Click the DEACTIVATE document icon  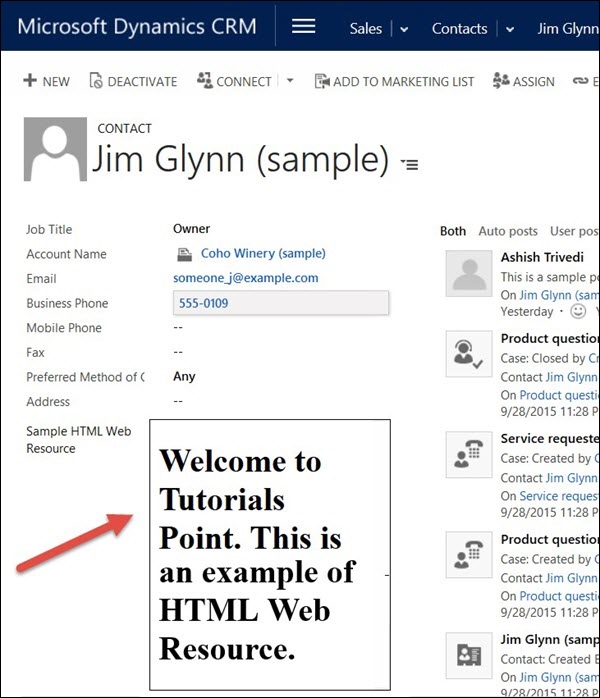click(x=96, y=81)
